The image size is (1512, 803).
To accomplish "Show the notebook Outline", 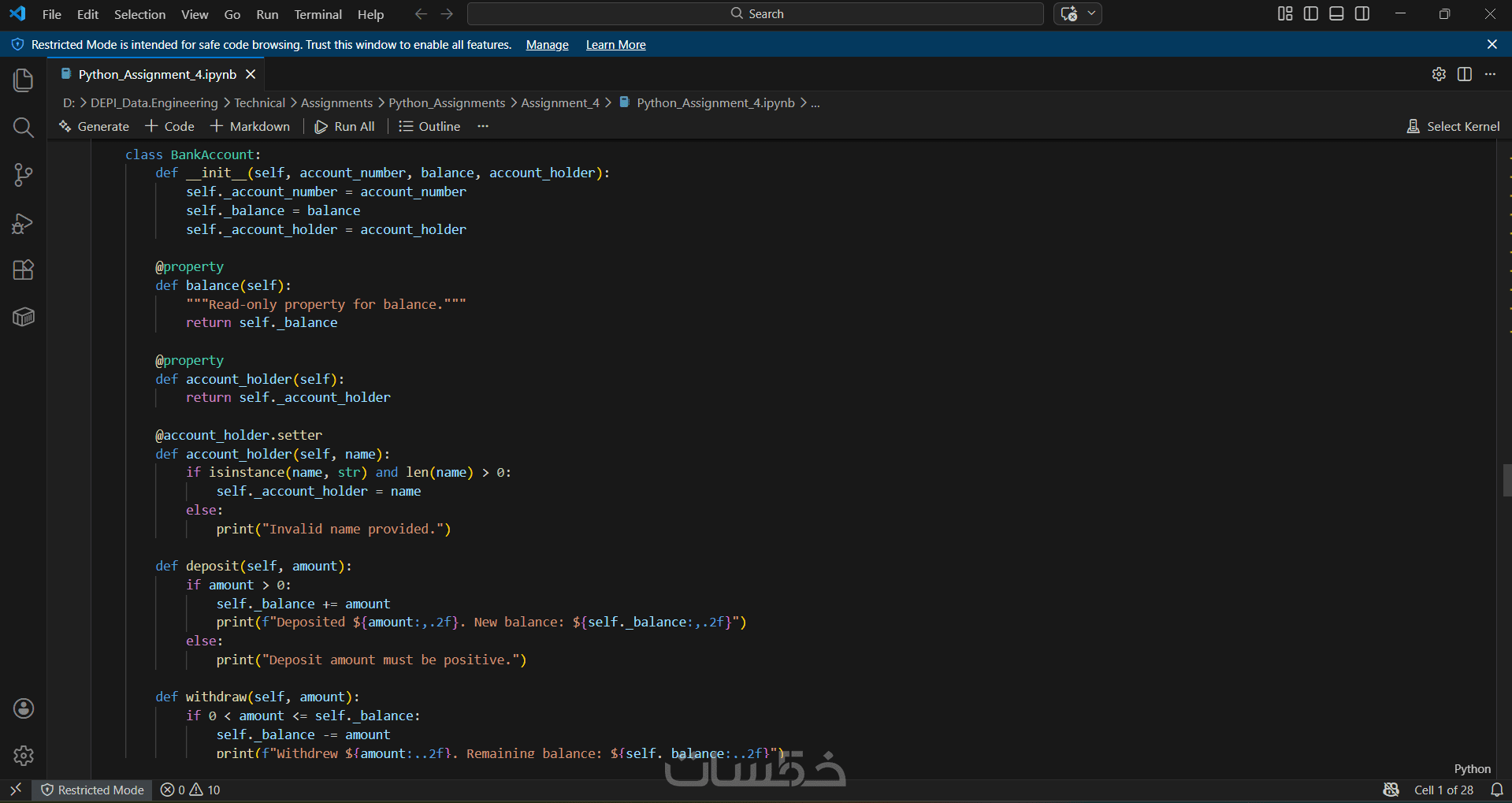I will coord(430,126).
